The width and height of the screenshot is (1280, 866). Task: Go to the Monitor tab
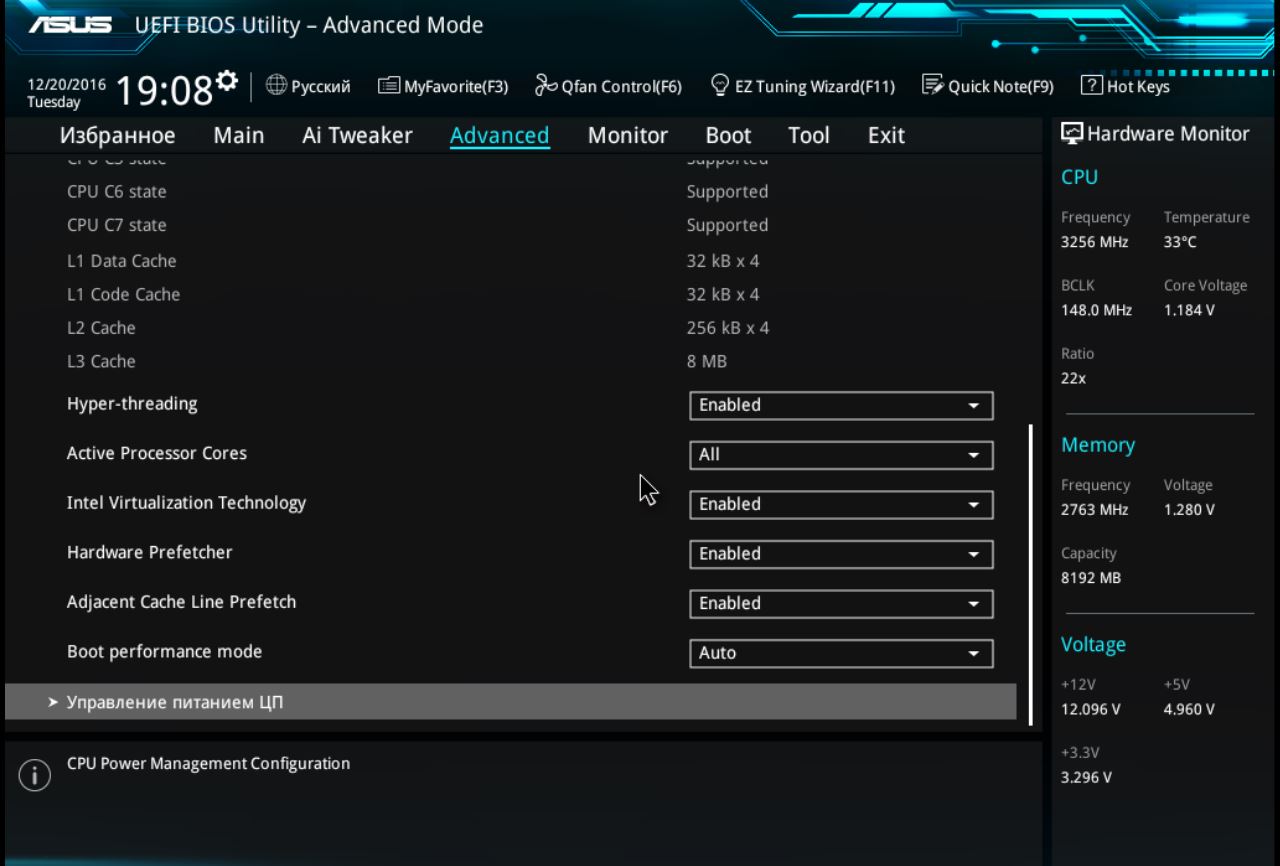click(x=628, y=136)
